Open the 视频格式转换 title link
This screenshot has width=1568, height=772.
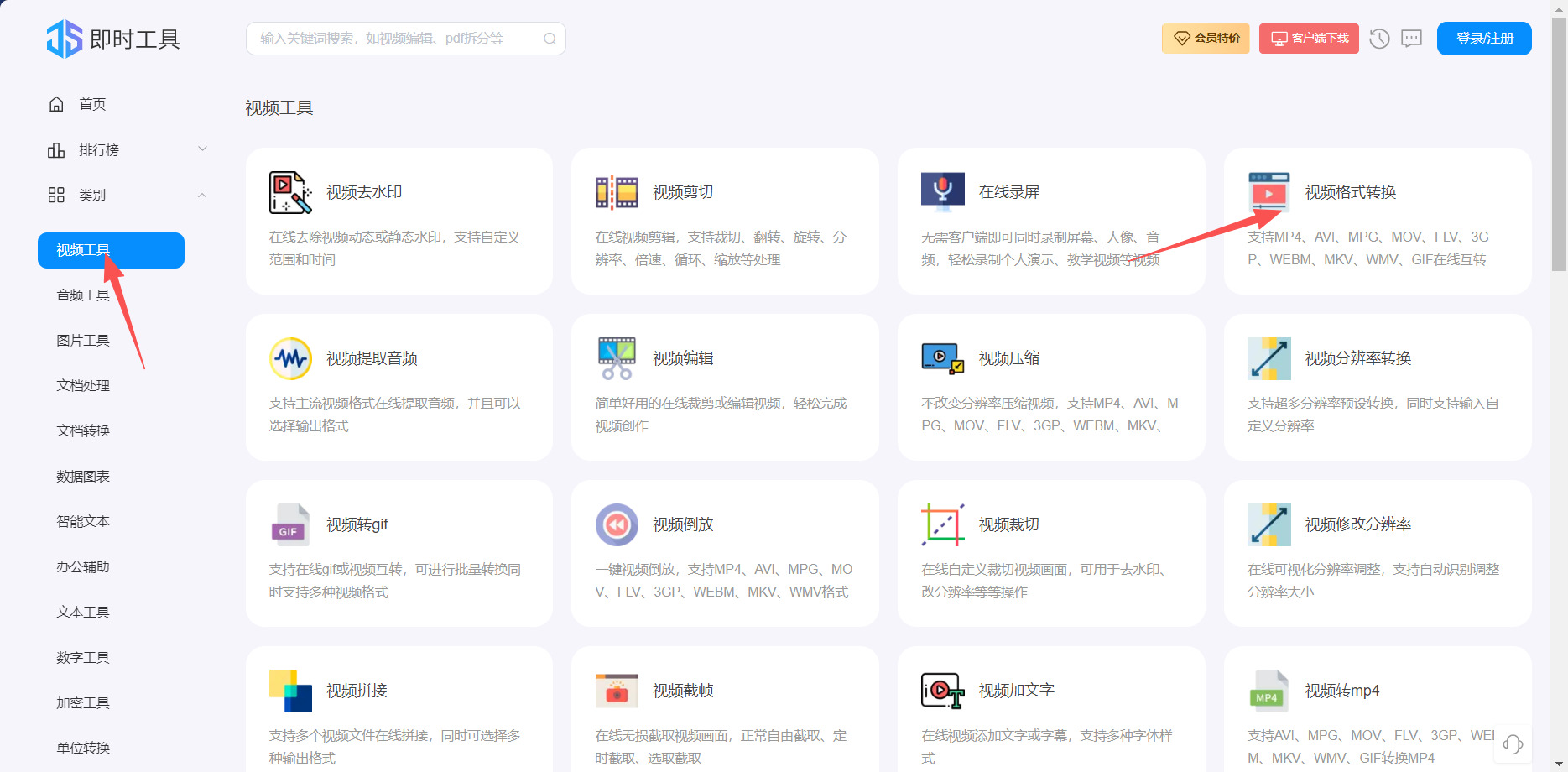click(x=1351, y=192)
